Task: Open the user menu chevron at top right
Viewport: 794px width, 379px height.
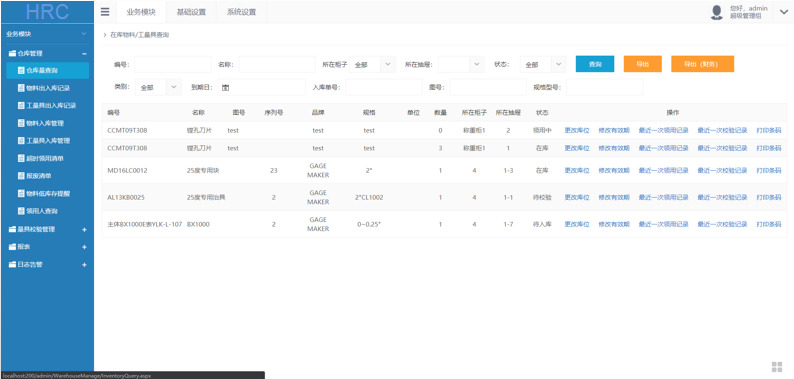Action: pos(784,12)
